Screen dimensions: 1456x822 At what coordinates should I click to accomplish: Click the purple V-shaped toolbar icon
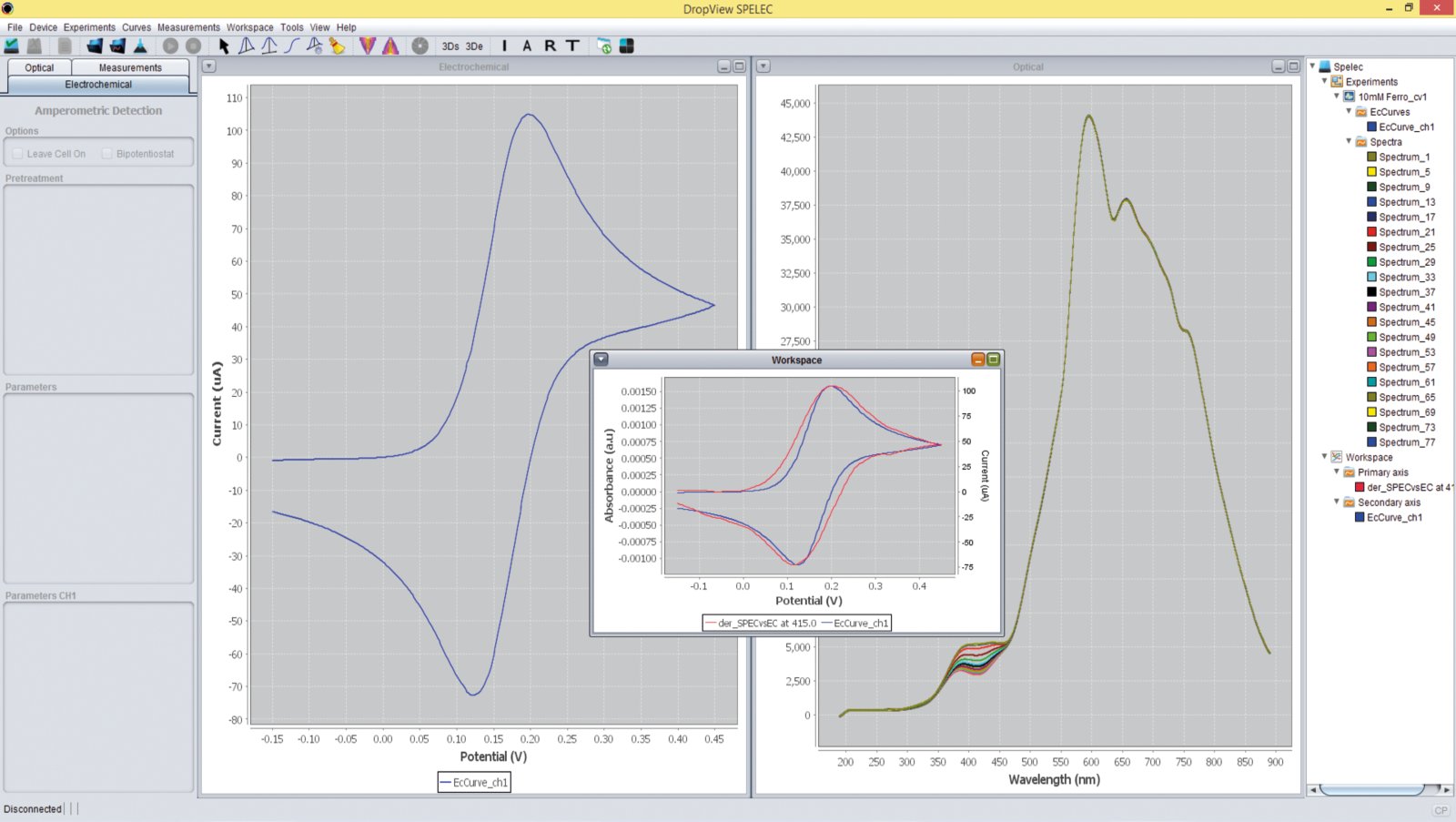point(368,46)
